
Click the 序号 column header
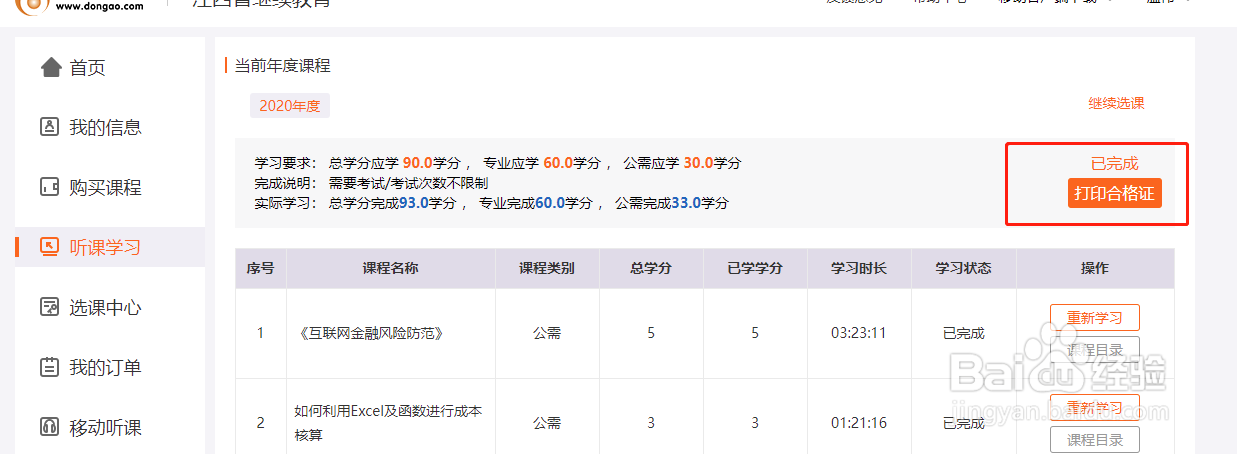[x=261, y=268]
